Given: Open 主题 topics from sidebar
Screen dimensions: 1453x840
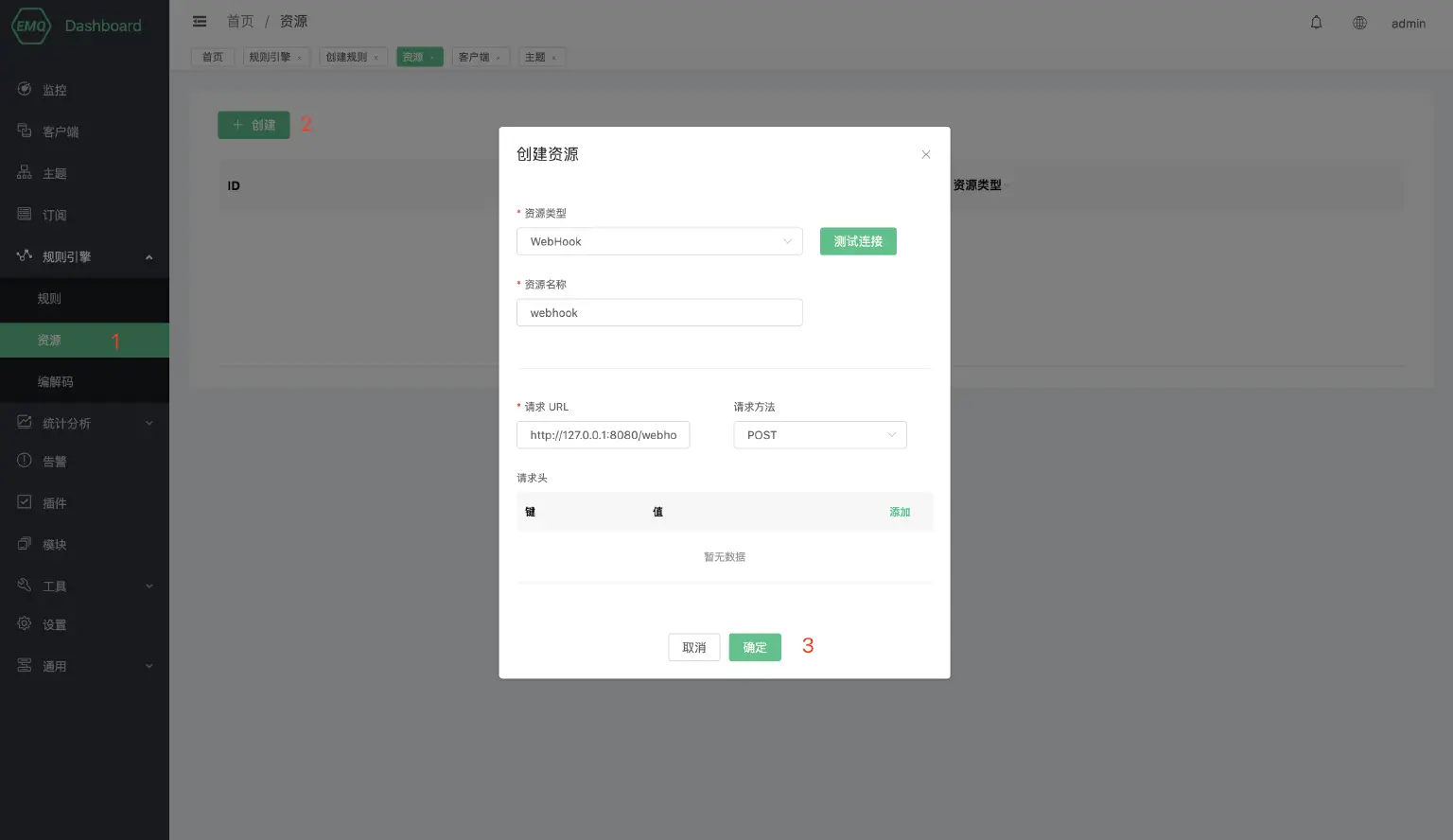Looking at the screenshot, I should 54,172.
